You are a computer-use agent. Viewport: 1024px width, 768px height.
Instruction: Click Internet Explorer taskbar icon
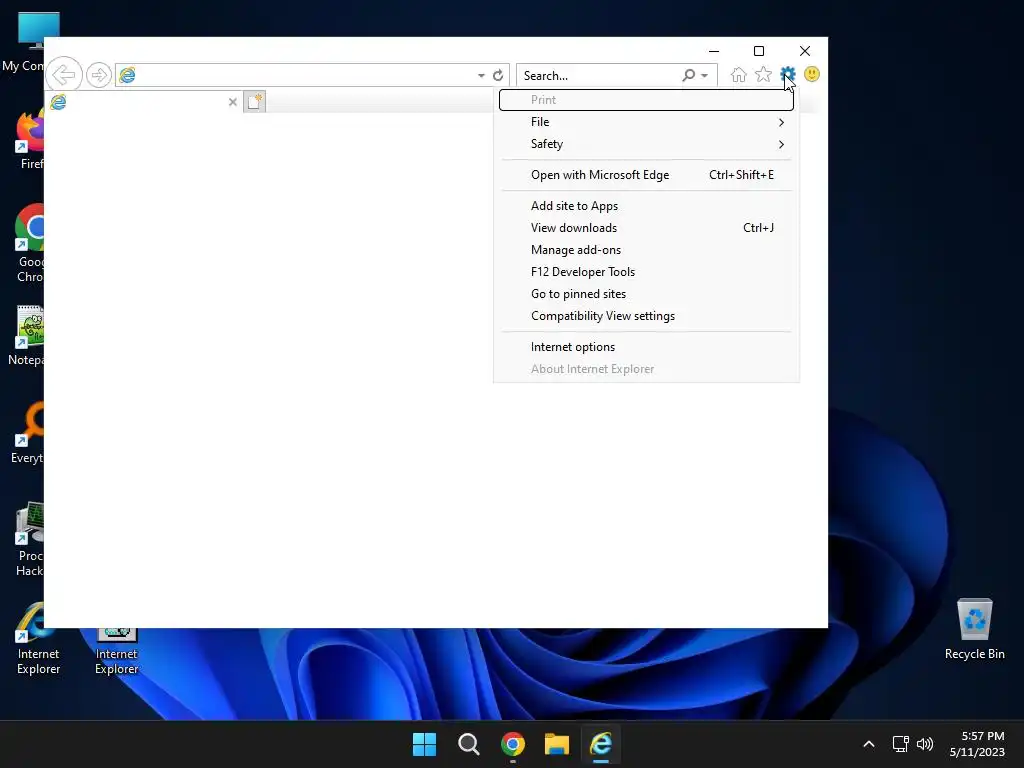[x=601, y=744]
